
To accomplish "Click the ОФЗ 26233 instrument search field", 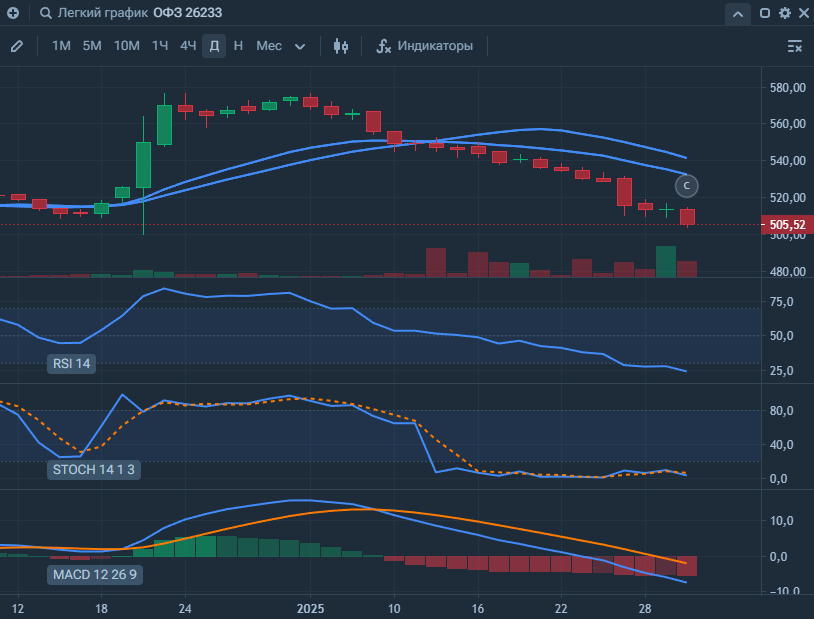I will coord(188,14).
